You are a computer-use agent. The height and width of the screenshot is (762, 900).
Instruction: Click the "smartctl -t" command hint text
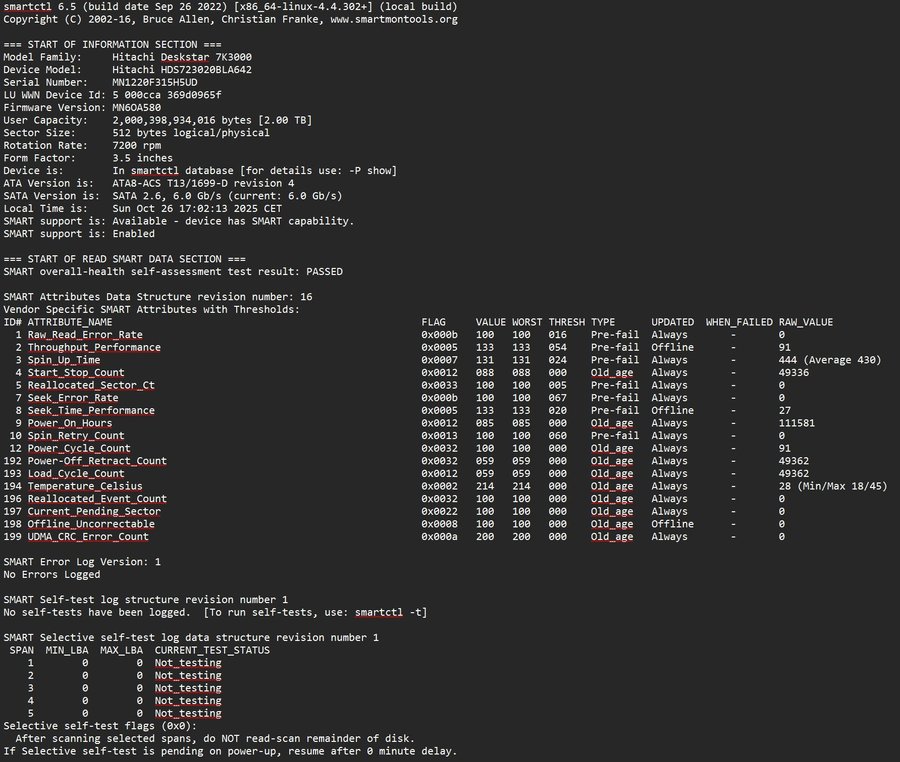coord(388,612)
